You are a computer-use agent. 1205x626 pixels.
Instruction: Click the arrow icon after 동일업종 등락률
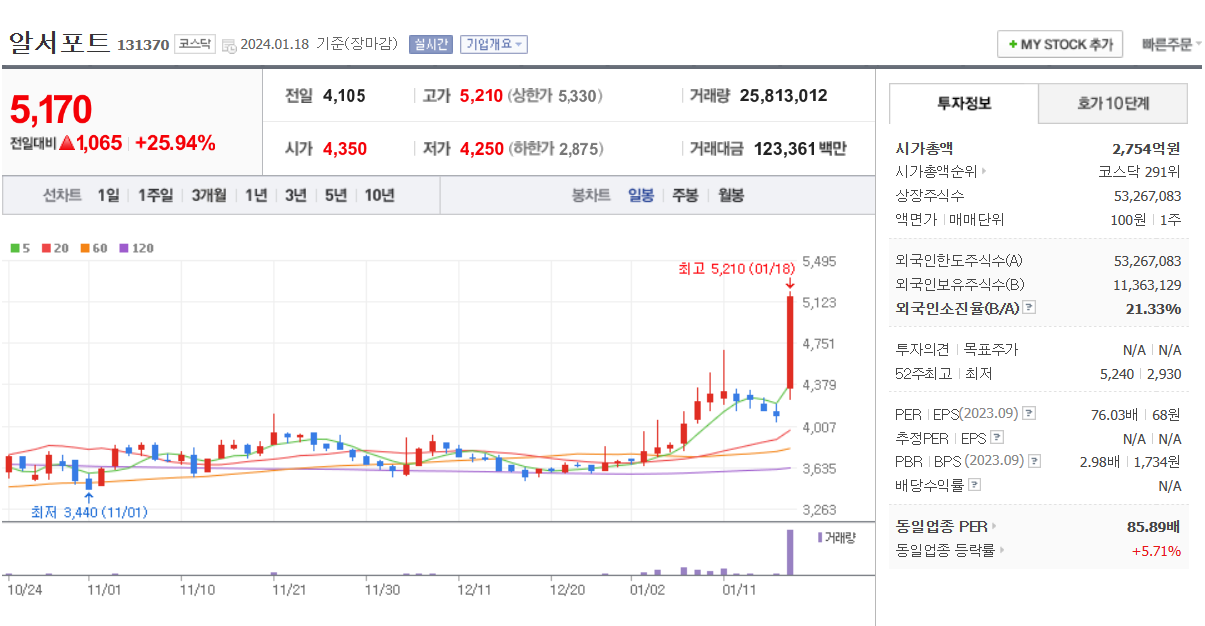tap(1002, 550)
